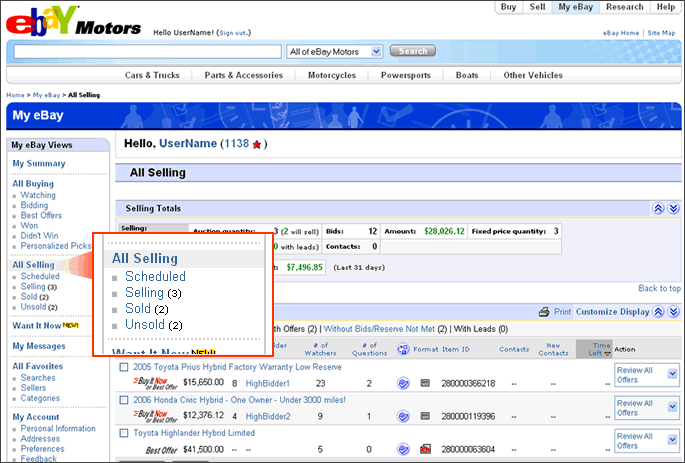
Task: Click into the search text field
Action: pos(147,51)
